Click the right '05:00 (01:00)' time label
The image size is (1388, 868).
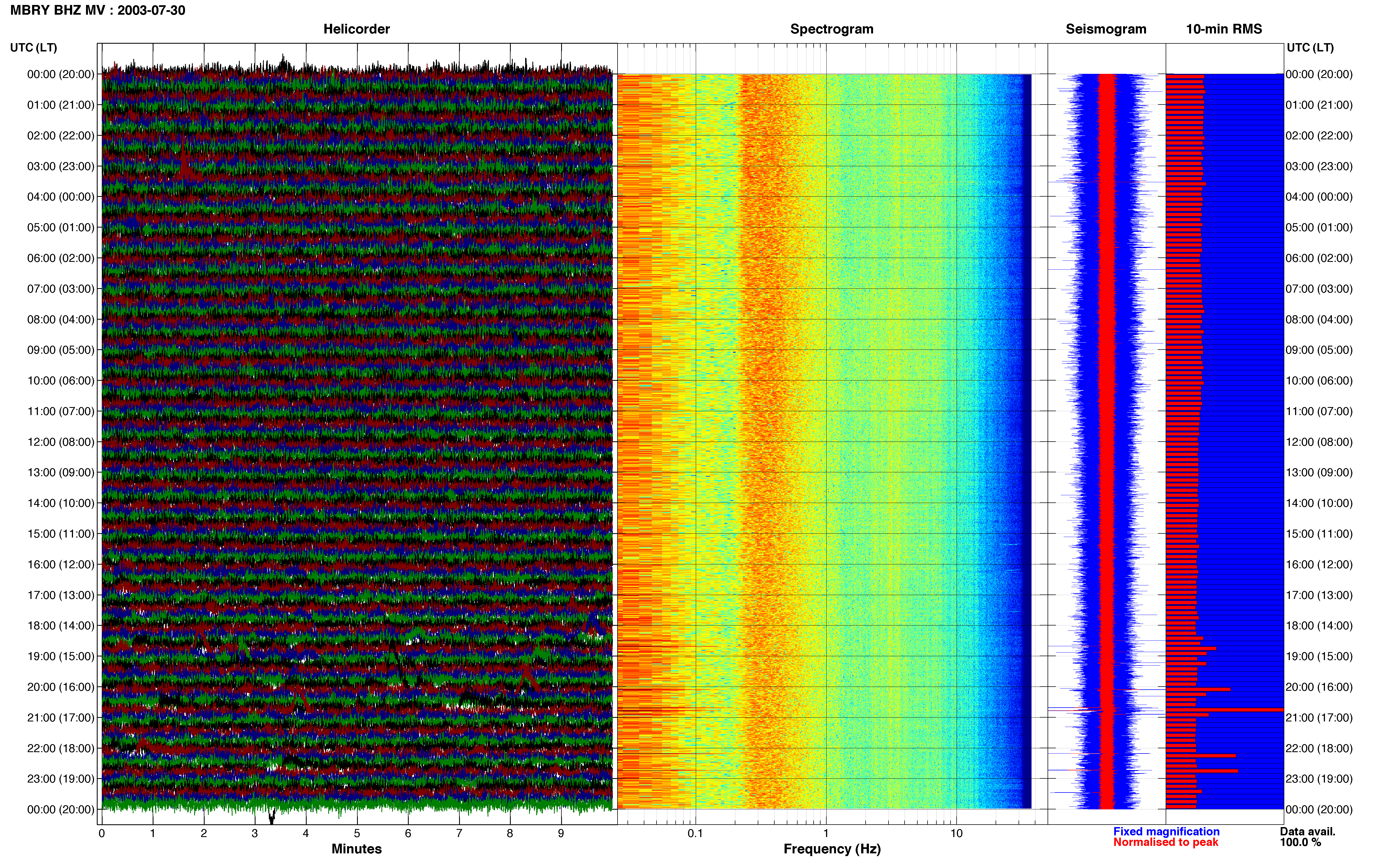pos(1319,227)
